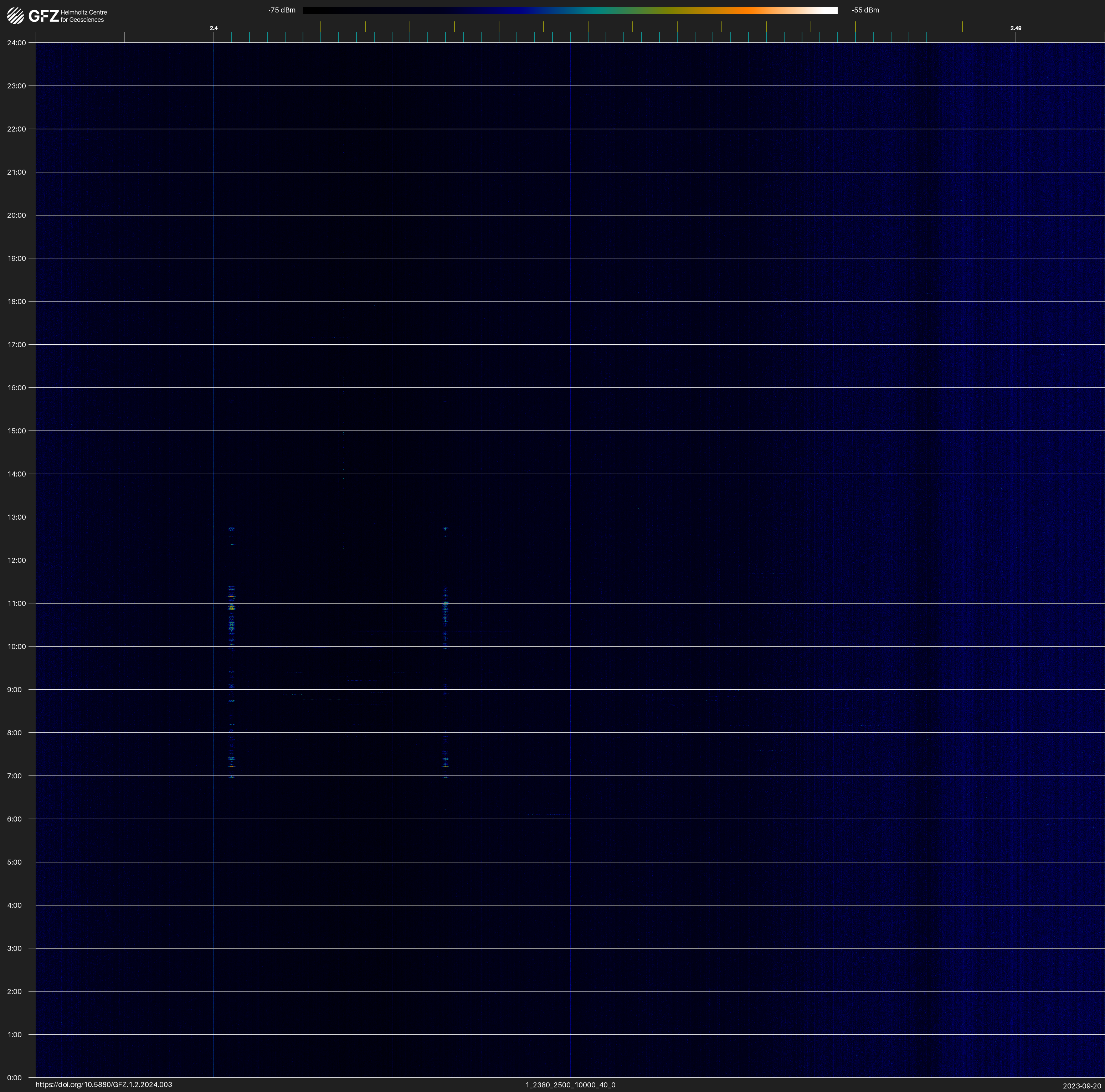Click the 18:00 time axis label
This screenshot has height=1092, width=1105.
pyautogui.click(x=17, y=301)
